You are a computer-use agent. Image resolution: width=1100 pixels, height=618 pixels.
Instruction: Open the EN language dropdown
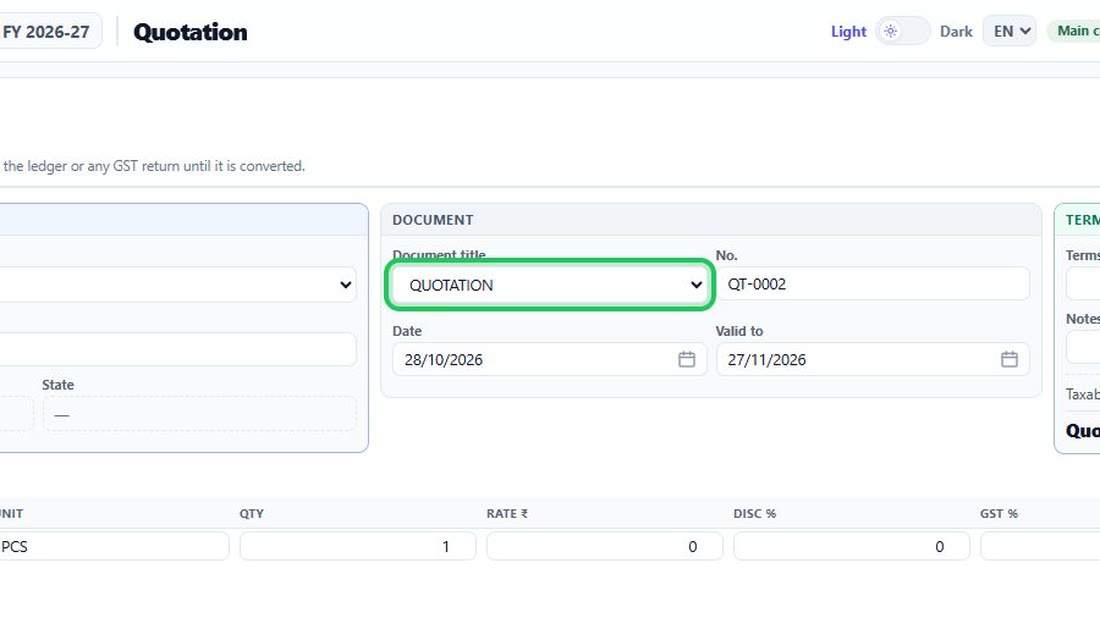(1009, 32)
